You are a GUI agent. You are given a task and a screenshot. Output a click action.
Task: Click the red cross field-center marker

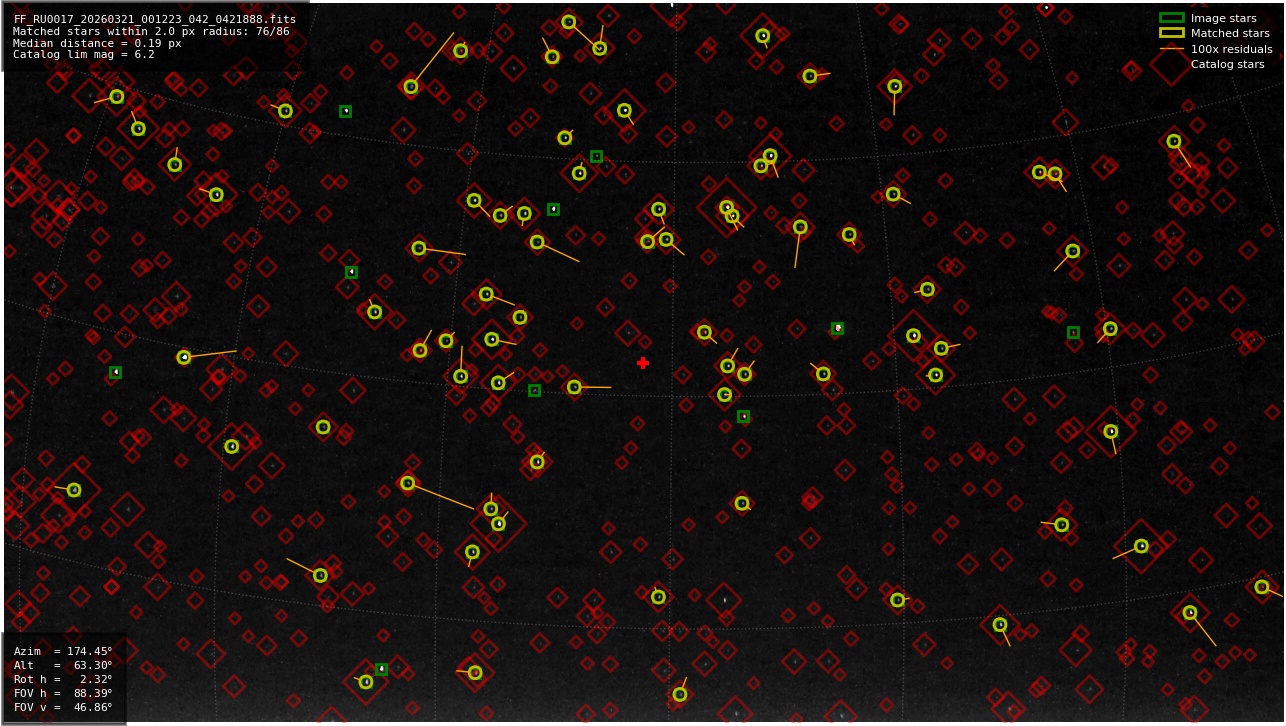[643, 363]
